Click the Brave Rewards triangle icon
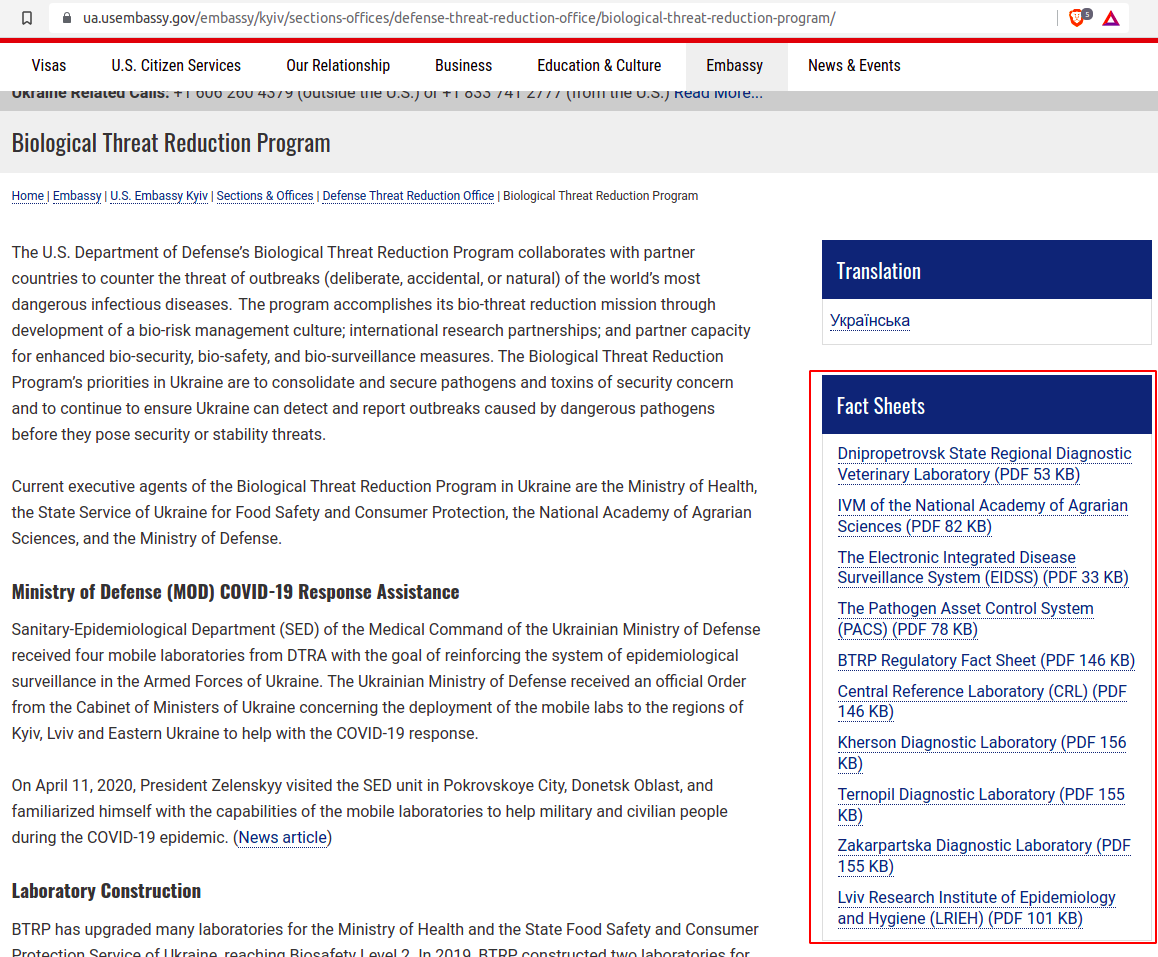Screen dimensions: 1158x957 [1111, 18]
